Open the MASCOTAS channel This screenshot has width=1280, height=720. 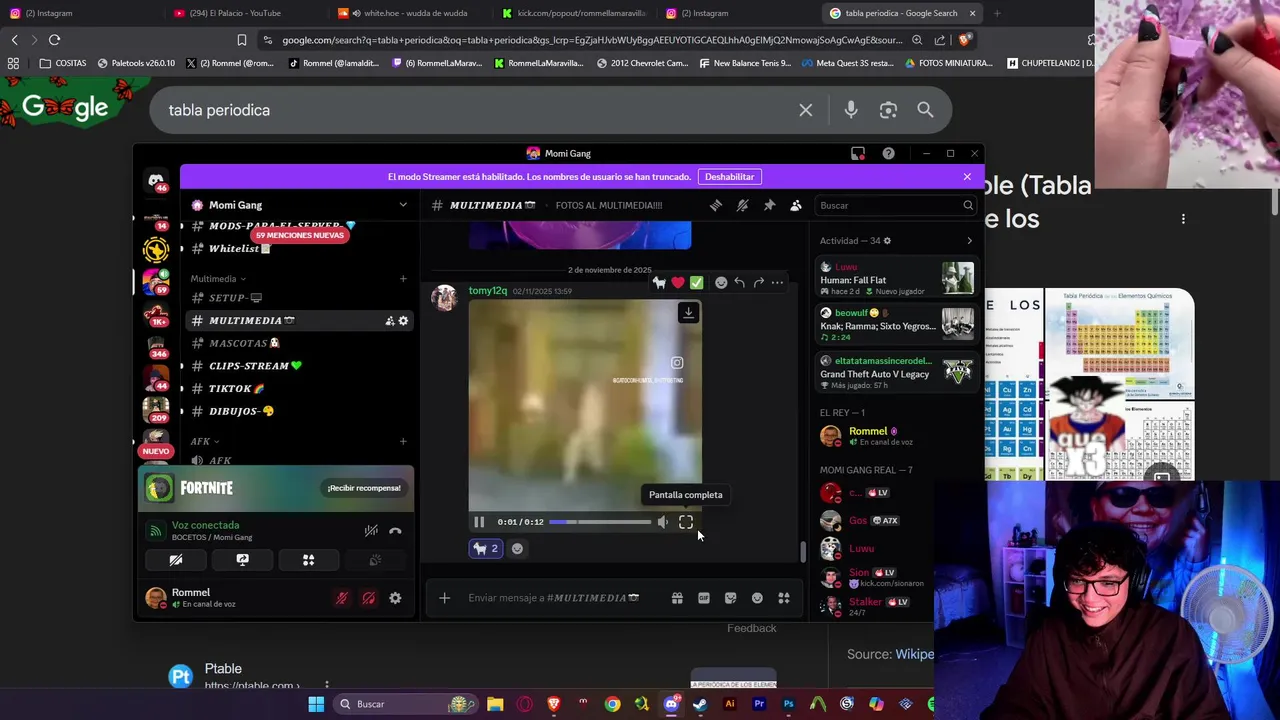pos(297,343)
